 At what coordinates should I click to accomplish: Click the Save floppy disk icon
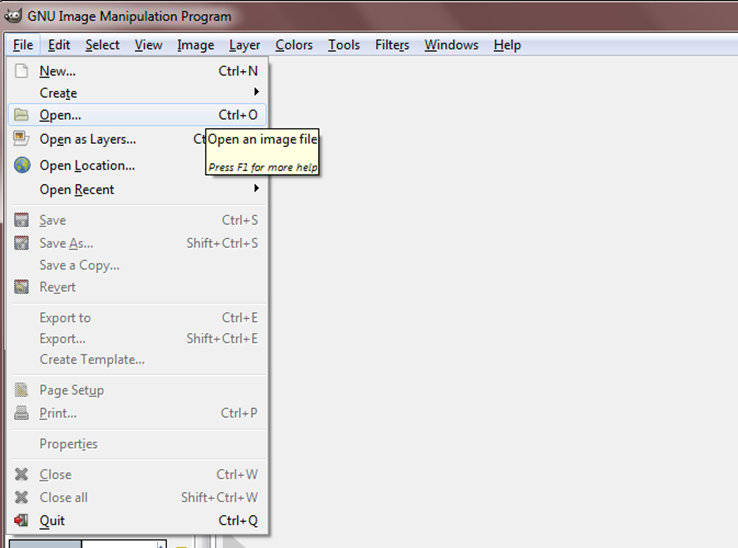point(21,220)
